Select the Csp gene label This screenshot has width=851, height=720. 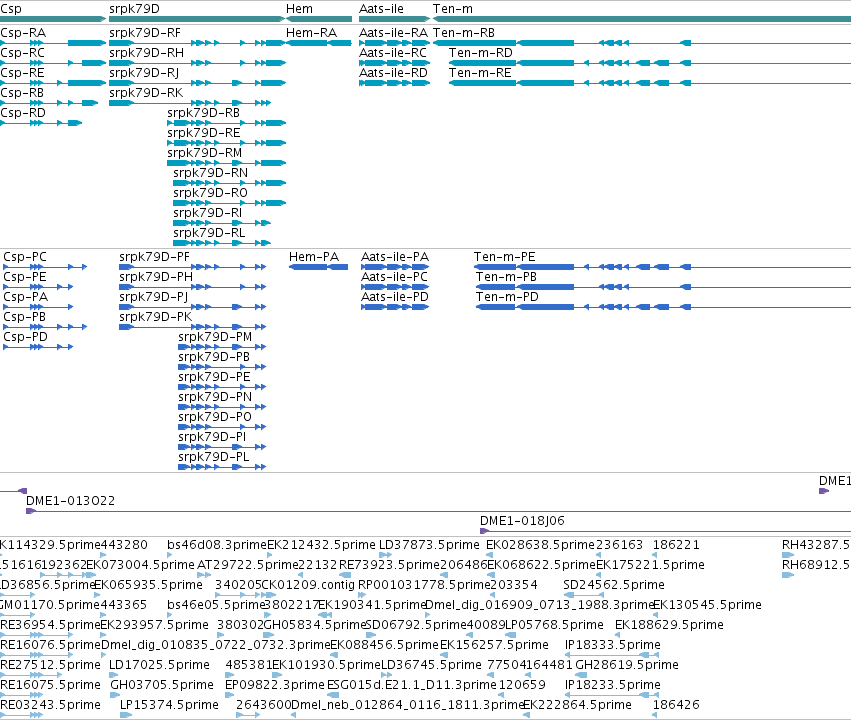click(x=11, y=9)
